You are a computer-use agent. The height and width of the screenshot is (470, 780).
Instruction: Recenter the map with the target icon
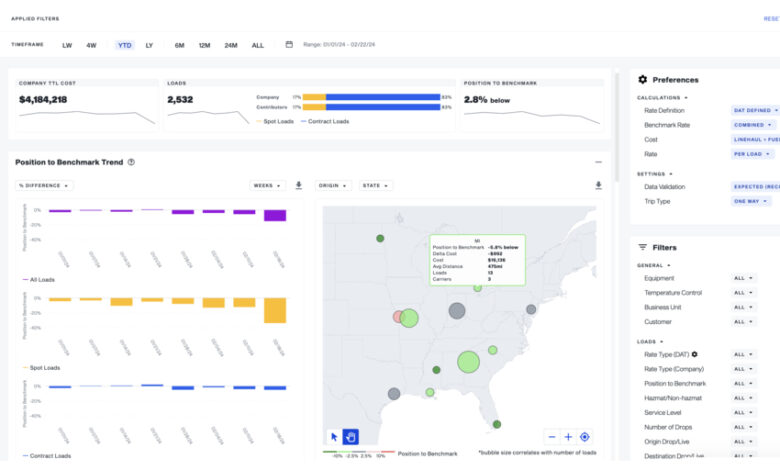[585, 436]
